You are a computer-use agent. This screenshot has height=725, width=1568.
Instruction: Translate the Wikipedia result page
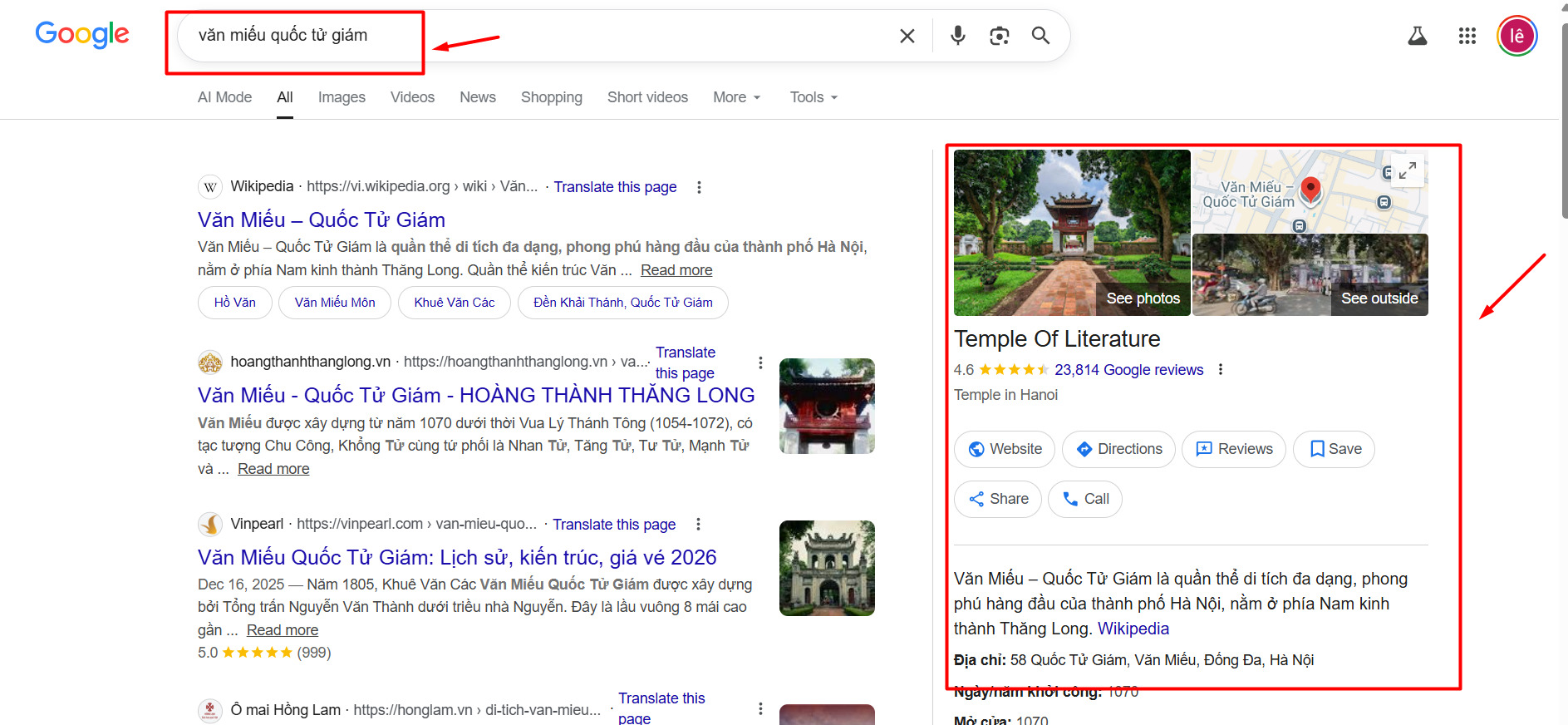point(615,187)
